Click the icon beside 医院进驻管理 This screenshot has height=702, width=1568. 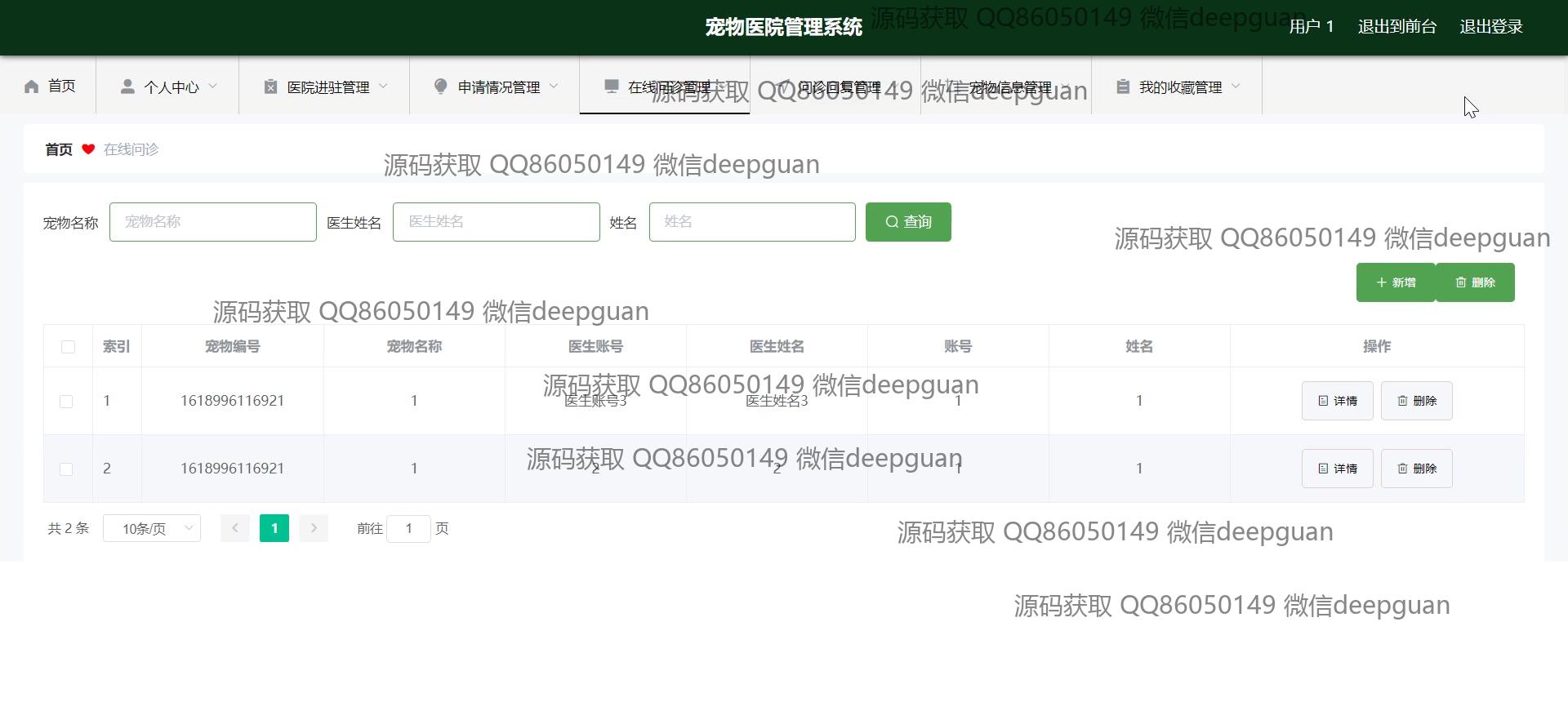pos(270,87)
